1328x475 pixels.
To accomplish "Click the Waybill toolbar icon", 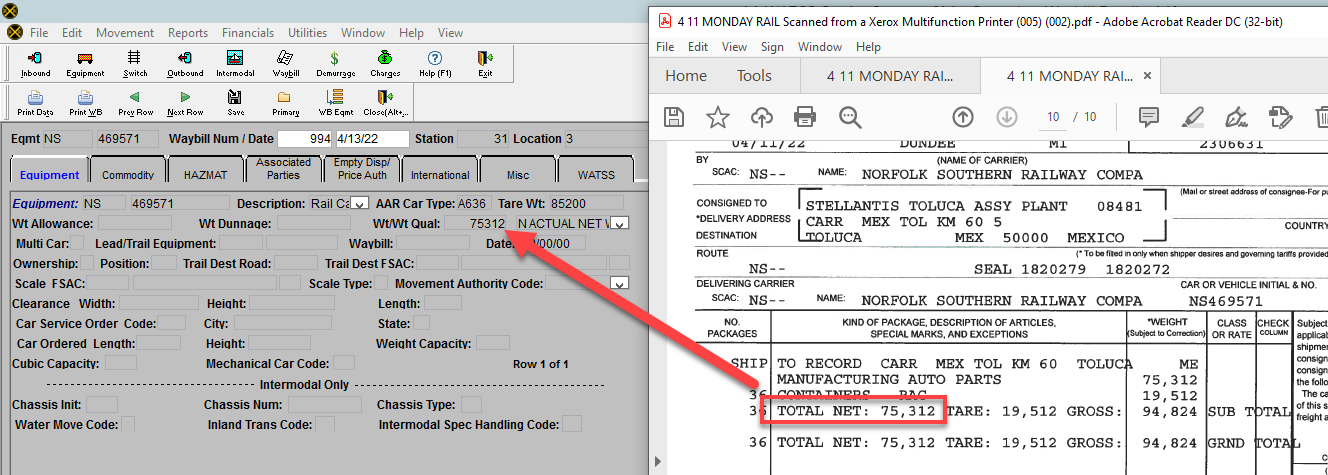I will 285,63.
